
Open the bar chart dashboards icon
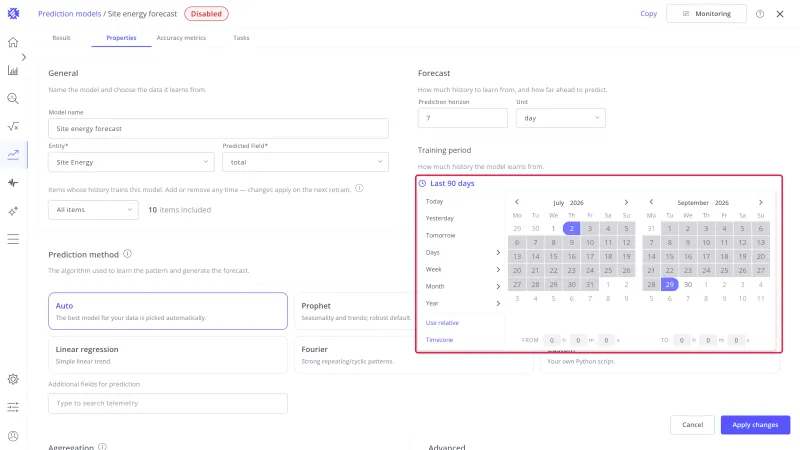(x=13, y=70)
